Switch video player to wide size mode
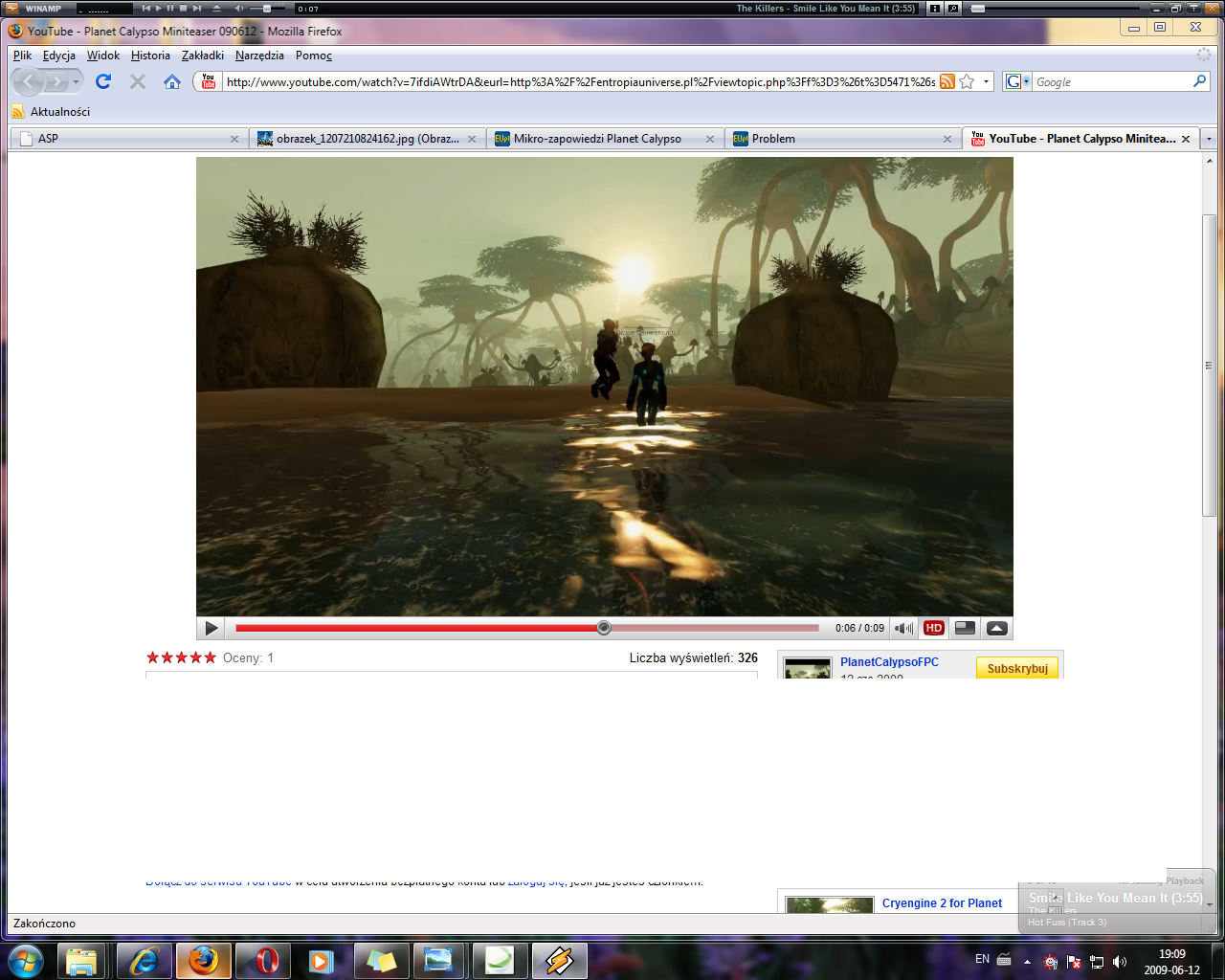The width and height of the screenshot is (1225, 980). (965, 629)
